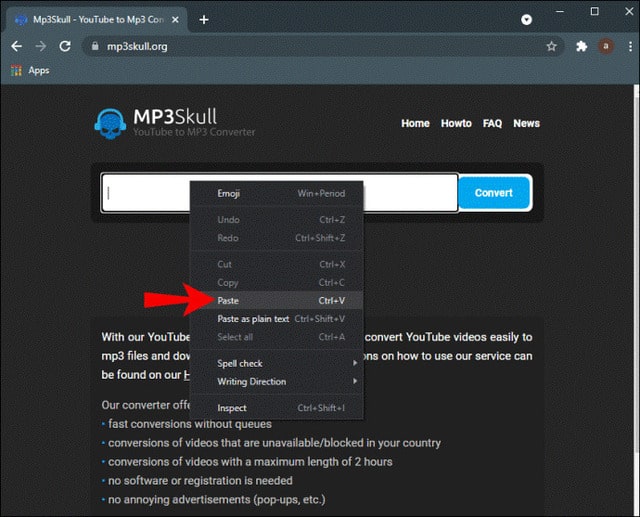Choose Inspect from the context menu
The height and width of the screenshot is (517, 640).
pyautogui.click(x=277, y=408)
